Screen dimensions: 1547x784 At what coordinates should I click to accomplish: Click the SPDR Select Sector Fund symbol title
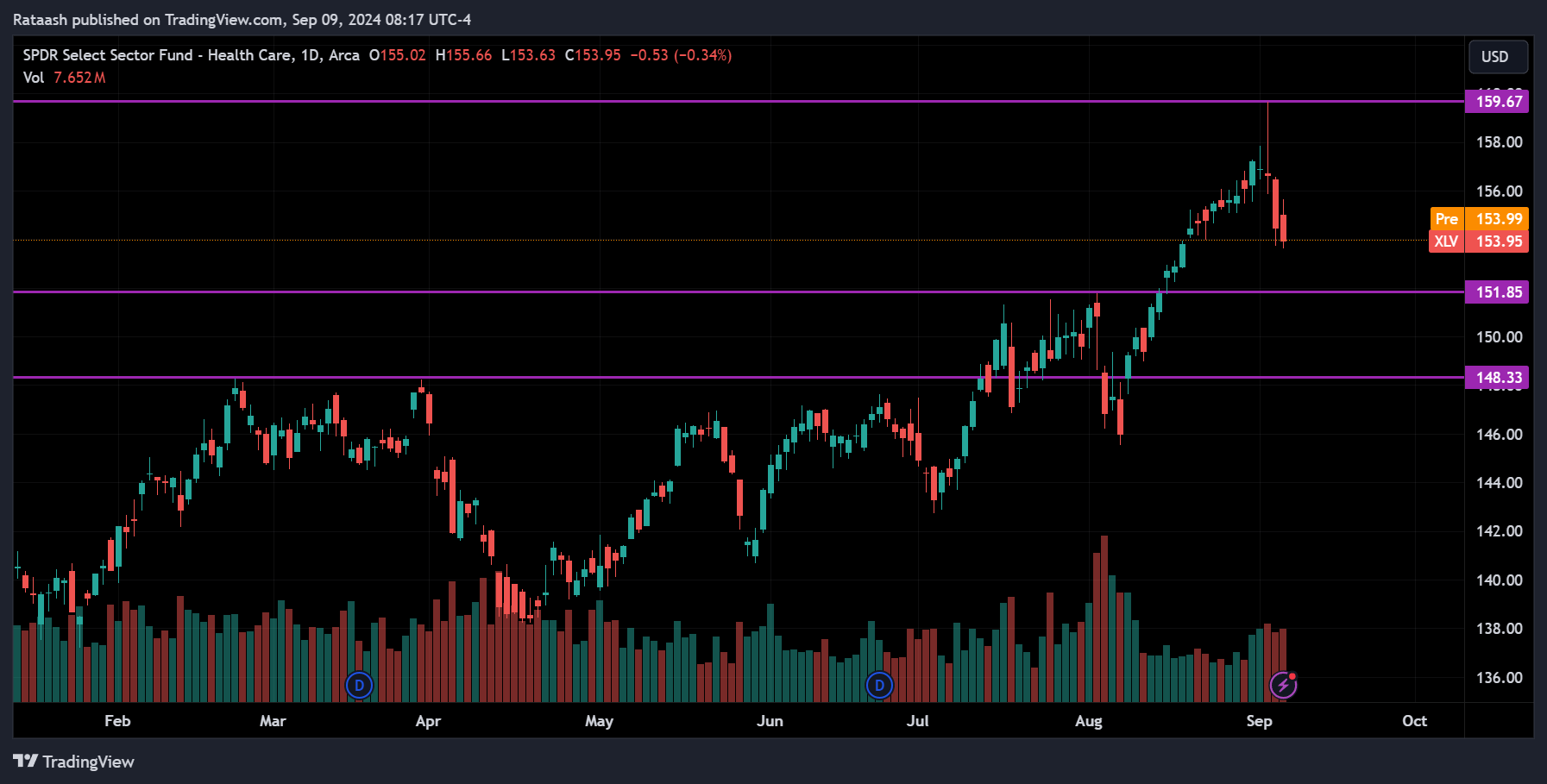pyautogui.click(x=191, y=55)
